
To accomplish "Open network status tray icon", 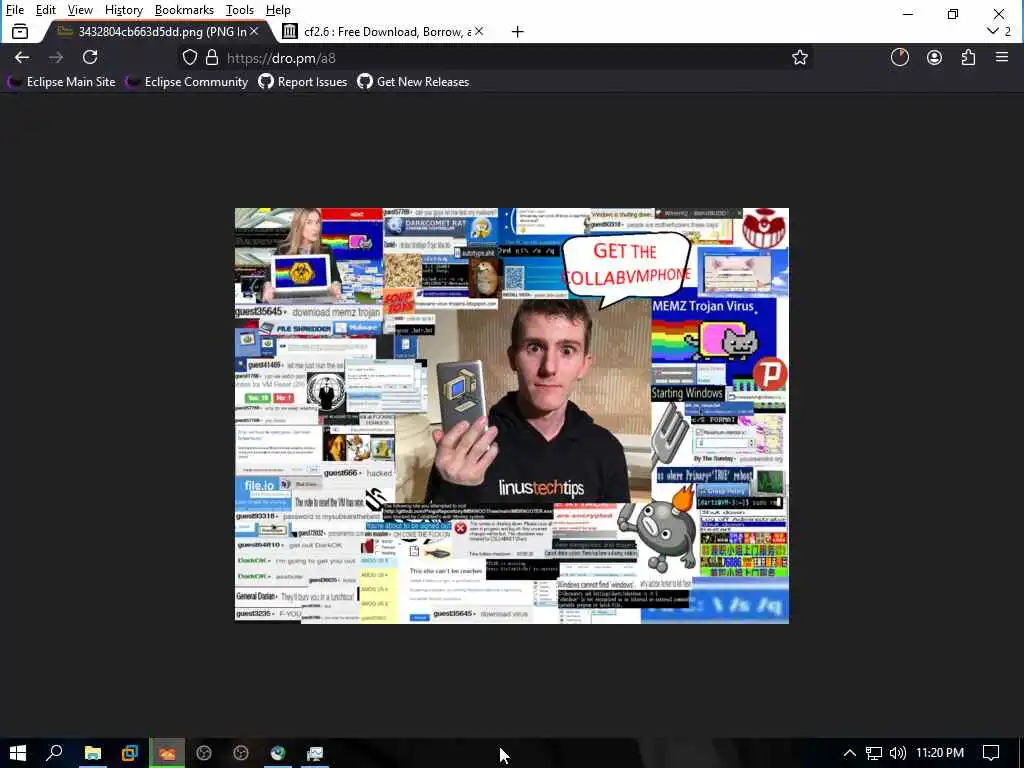I will point(874,753).
